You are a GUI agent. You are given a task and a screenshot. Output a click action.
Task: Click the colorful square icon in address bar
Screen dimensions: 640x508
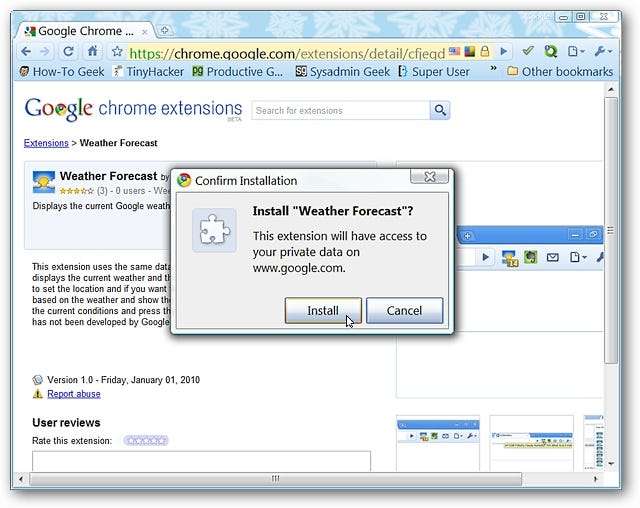coord(470,51)
